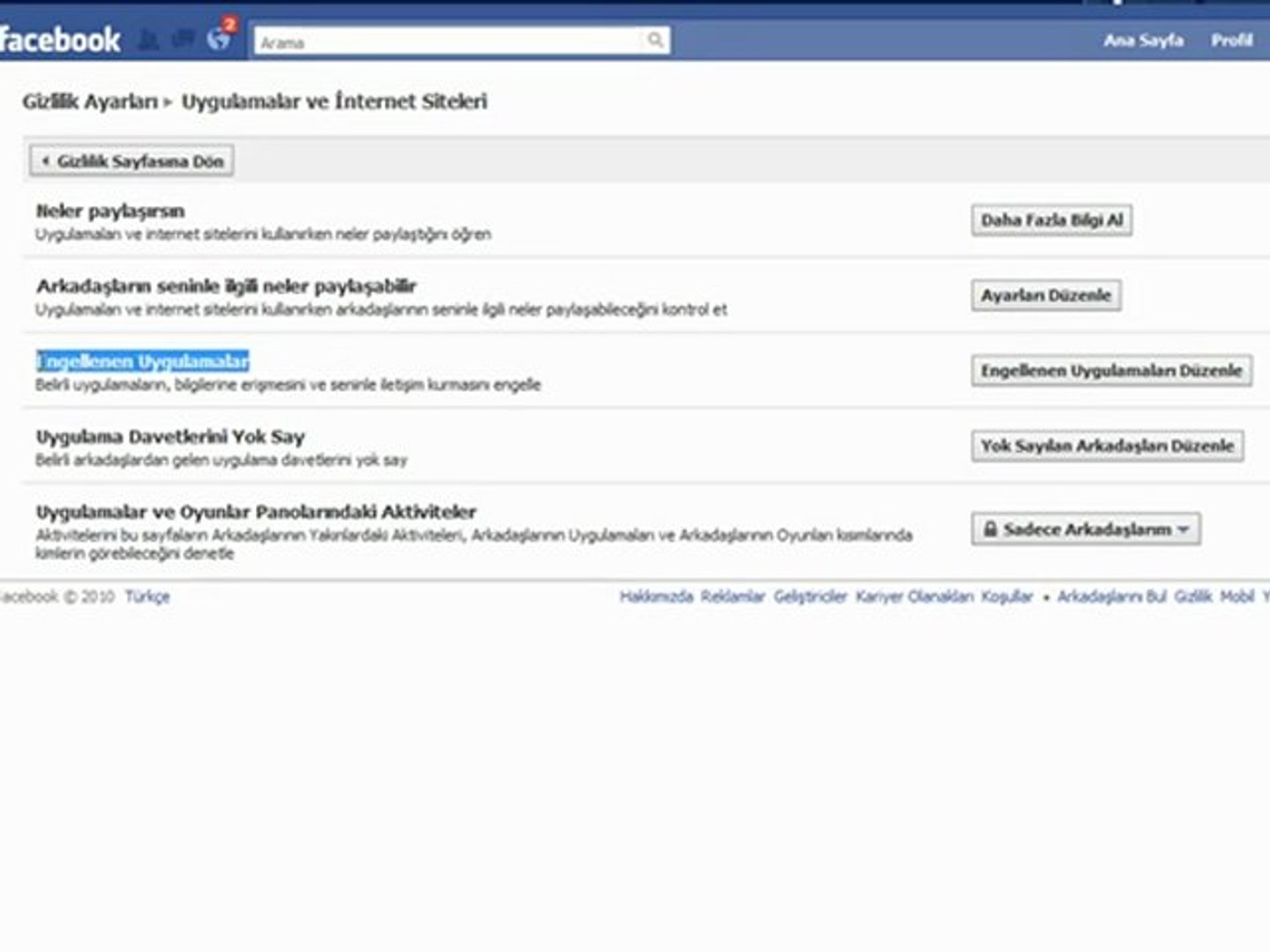
Task: Click the Ayarları Düzenle button
Action: pyautogui.click(x=1046, y=295)
